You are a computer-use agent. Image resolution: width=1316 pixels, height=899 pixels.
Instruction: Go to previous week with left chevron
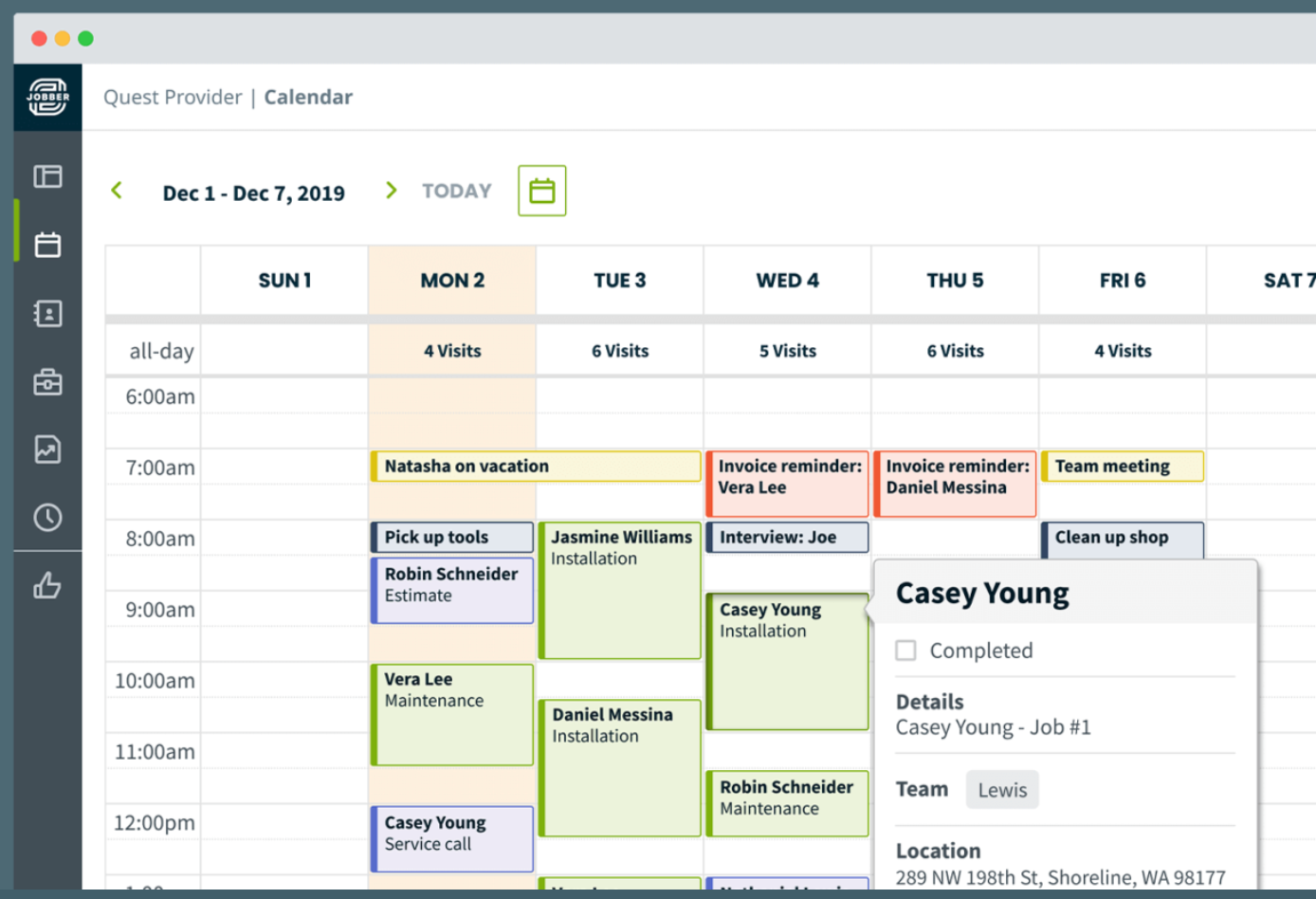(118, 191)
